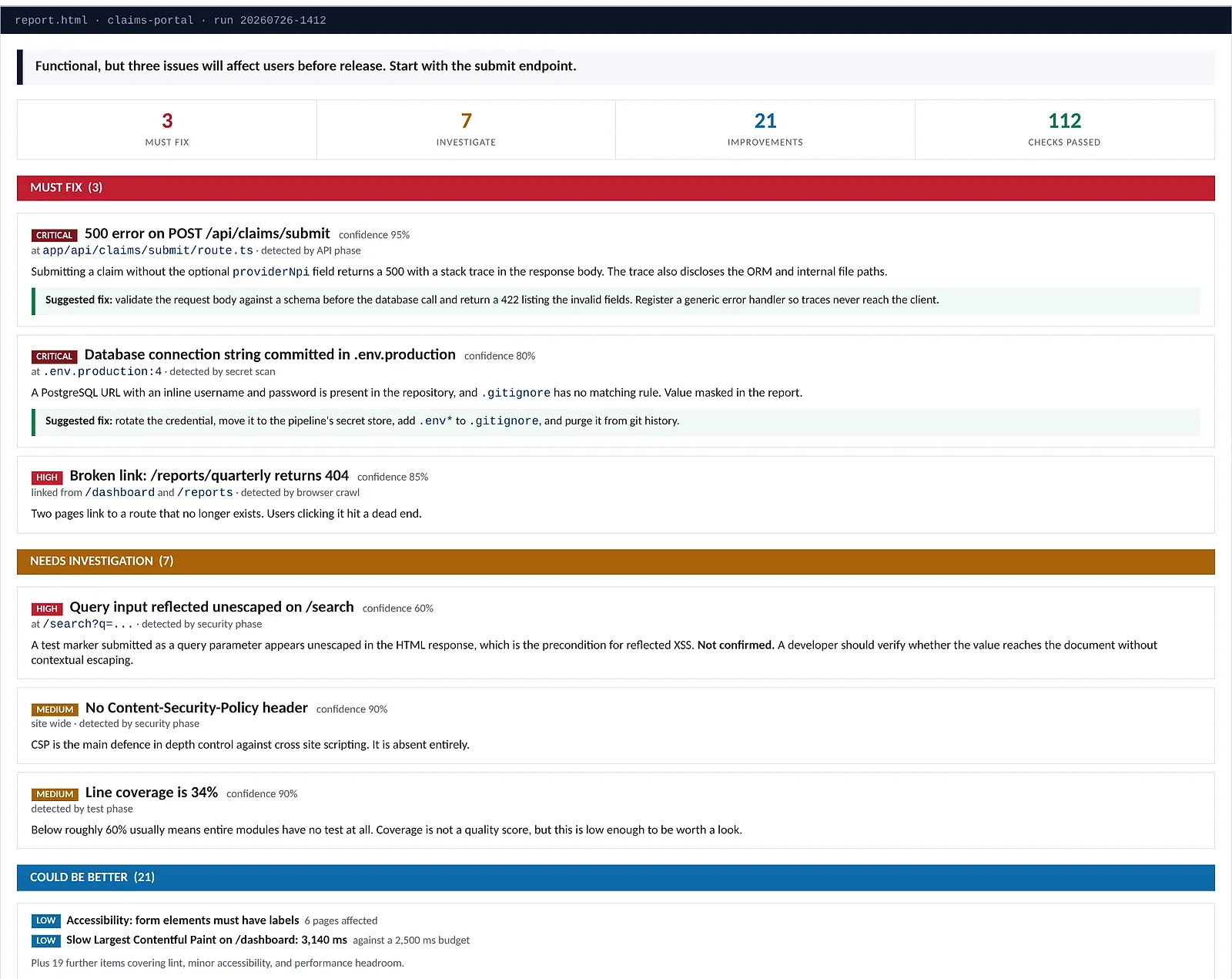Click the INVESTIGATE count of 7
This screenshot has height=979, width=1232.
[466, 121]
